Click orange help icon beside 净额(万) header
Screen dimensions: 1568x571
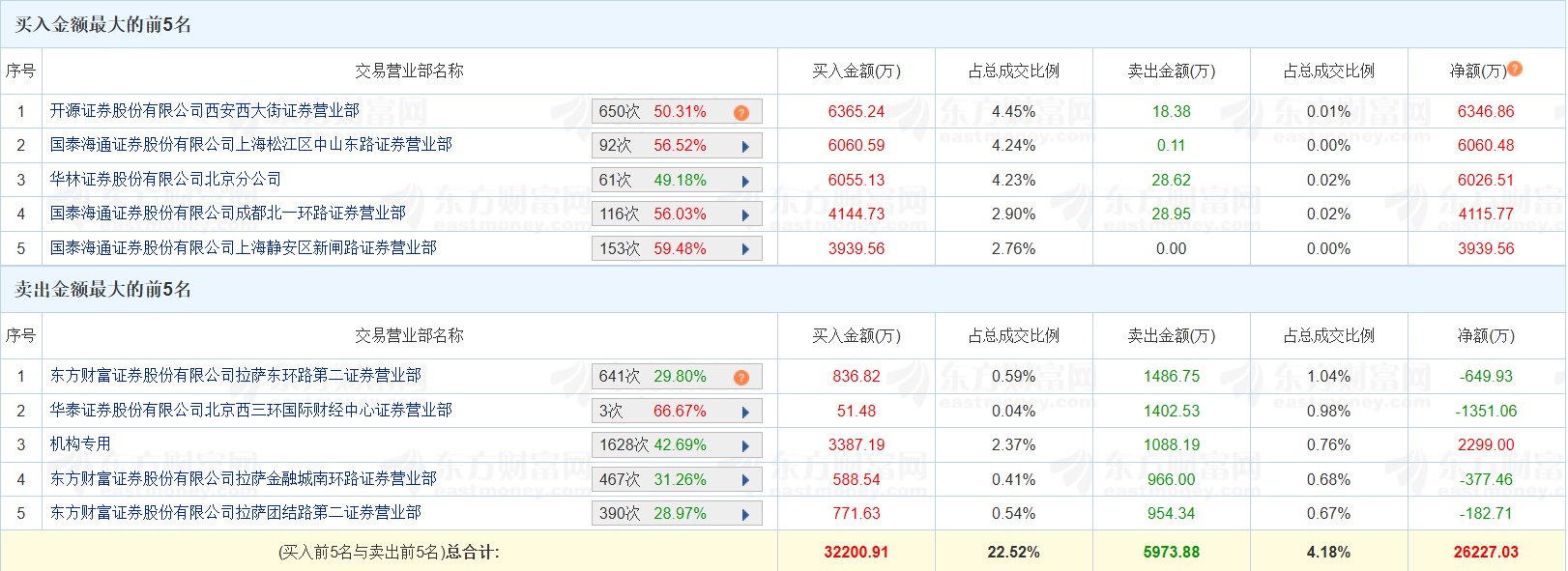(1515, 69)
